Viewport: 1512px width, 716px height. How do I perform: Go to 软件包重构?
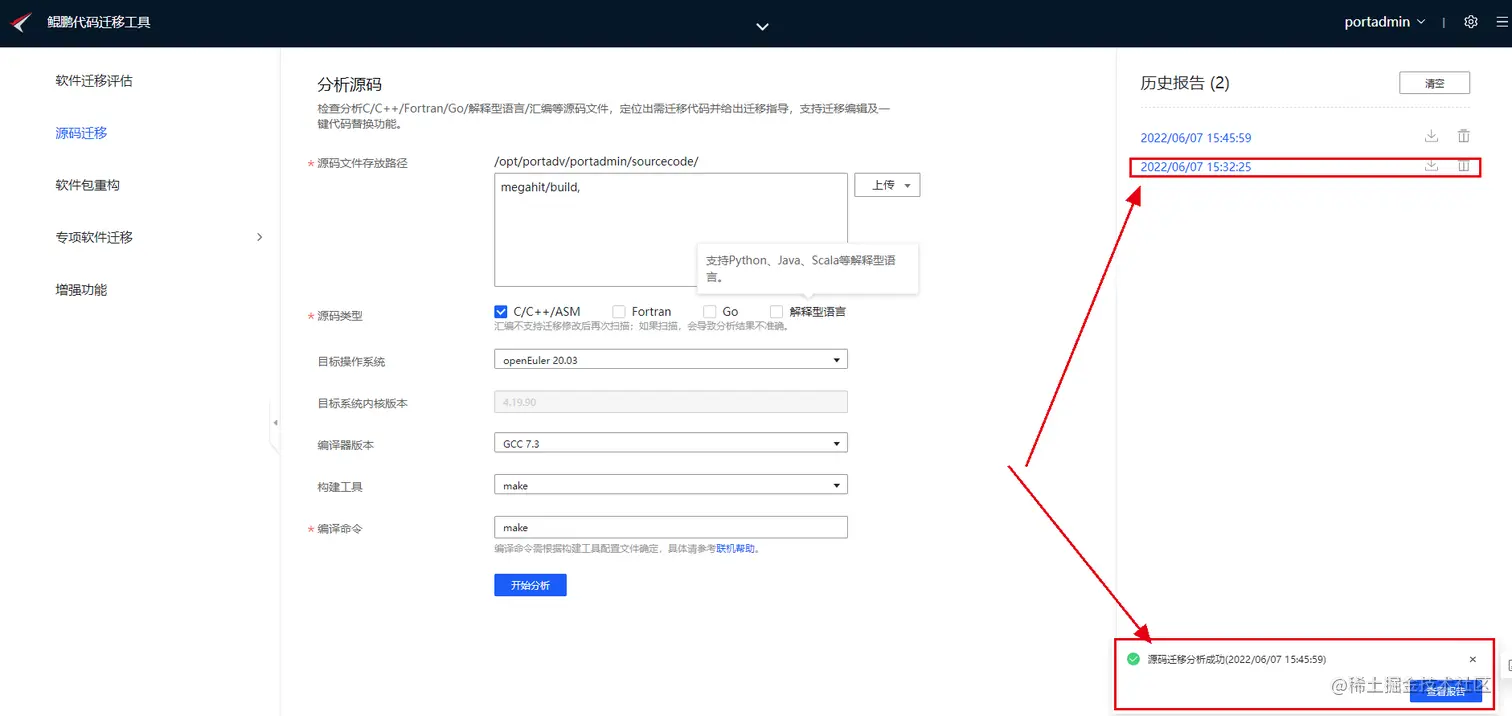88,185
